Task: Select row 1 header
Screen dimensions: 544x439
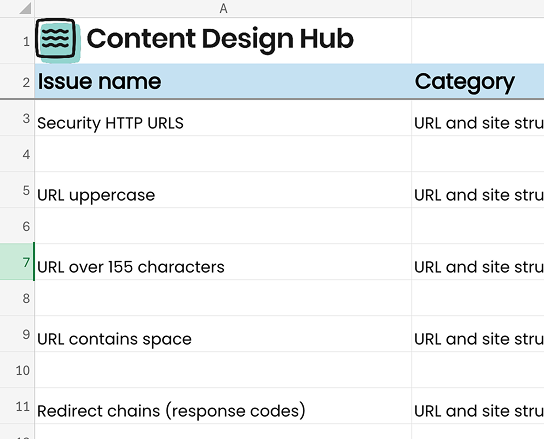Action: tap(17, 40)
